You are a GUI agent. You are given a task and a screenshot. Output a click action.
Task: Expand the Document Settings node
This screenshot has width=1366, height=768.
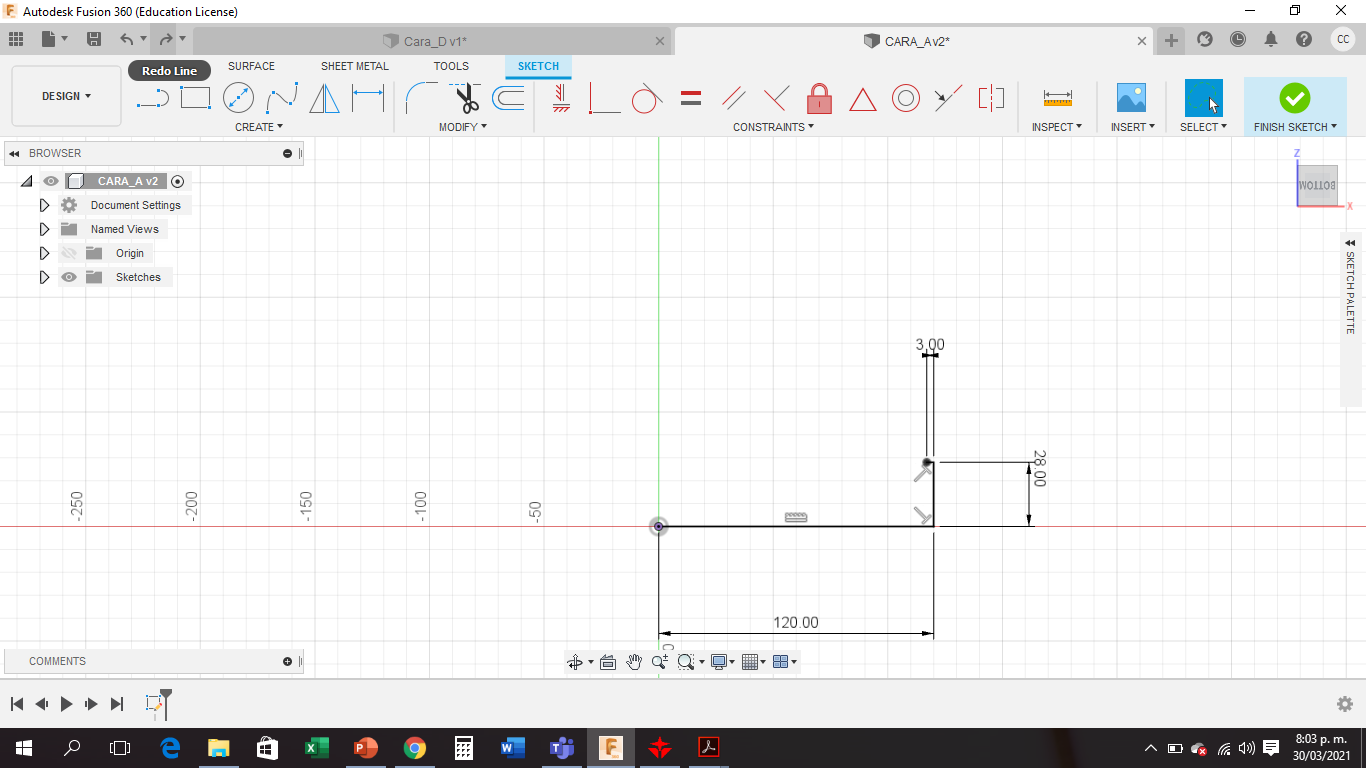tap(44, 205)
